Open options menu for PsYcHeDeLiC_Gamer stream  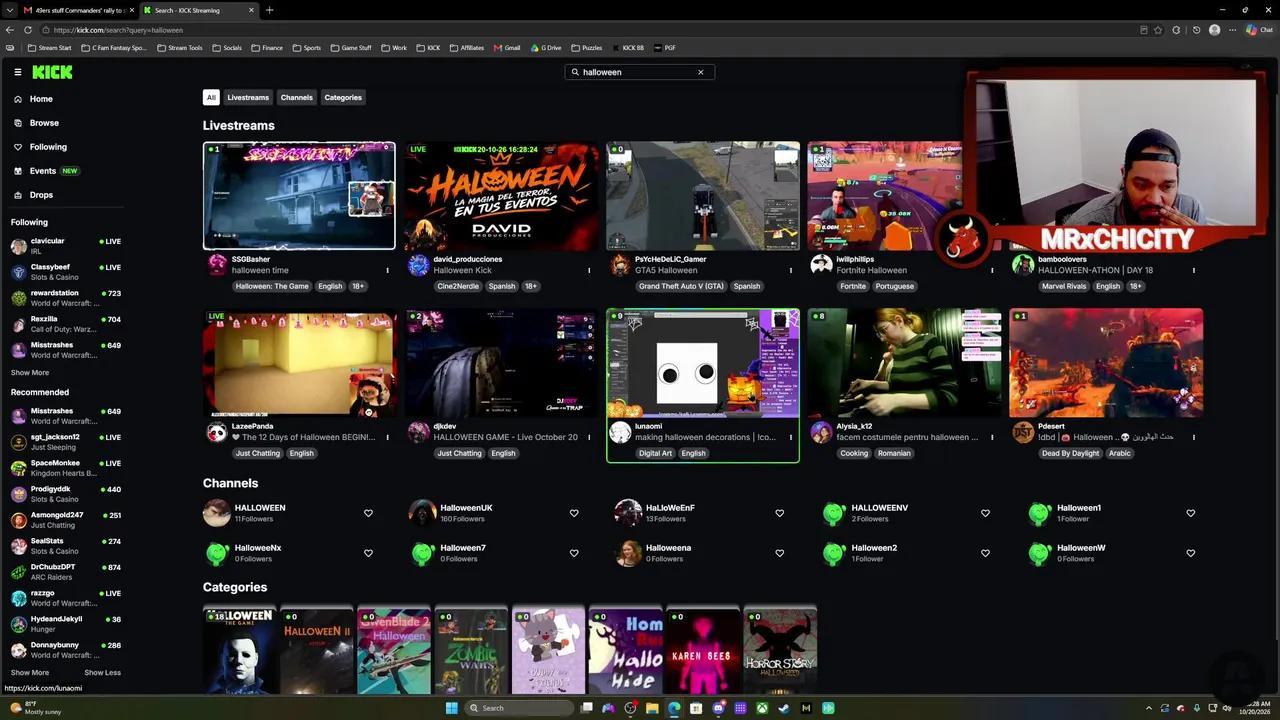791,270
